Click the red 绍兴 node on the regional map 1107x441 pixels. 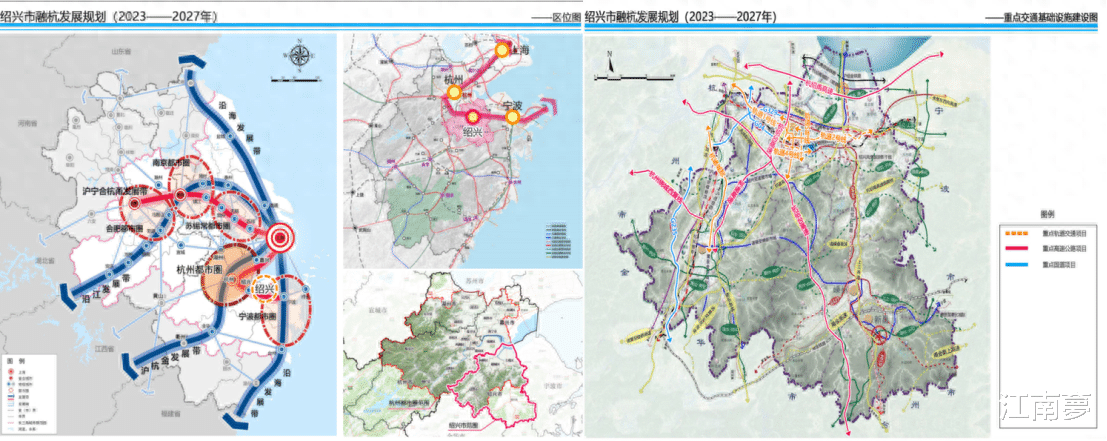click(x=472, y=117)
